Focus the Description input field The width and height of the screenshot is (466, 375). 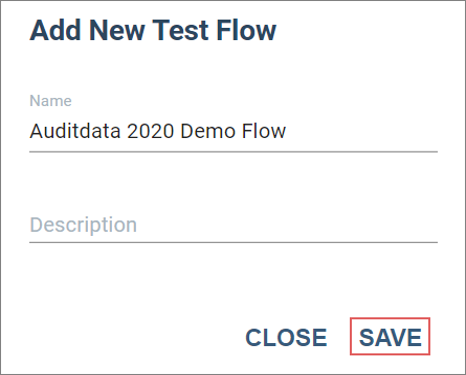click(x=233, y=224)
